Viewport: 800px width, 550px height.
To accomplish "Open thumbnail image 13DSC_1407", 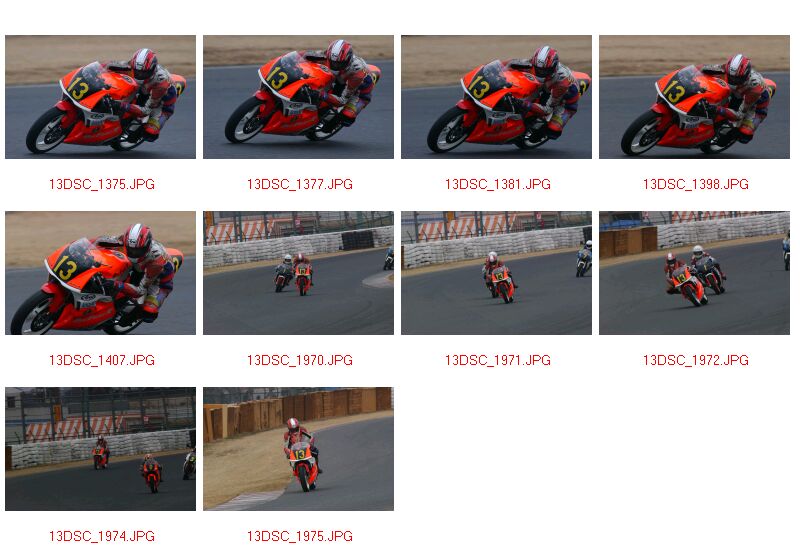I will pyautogui.click(x=101, y=273).
